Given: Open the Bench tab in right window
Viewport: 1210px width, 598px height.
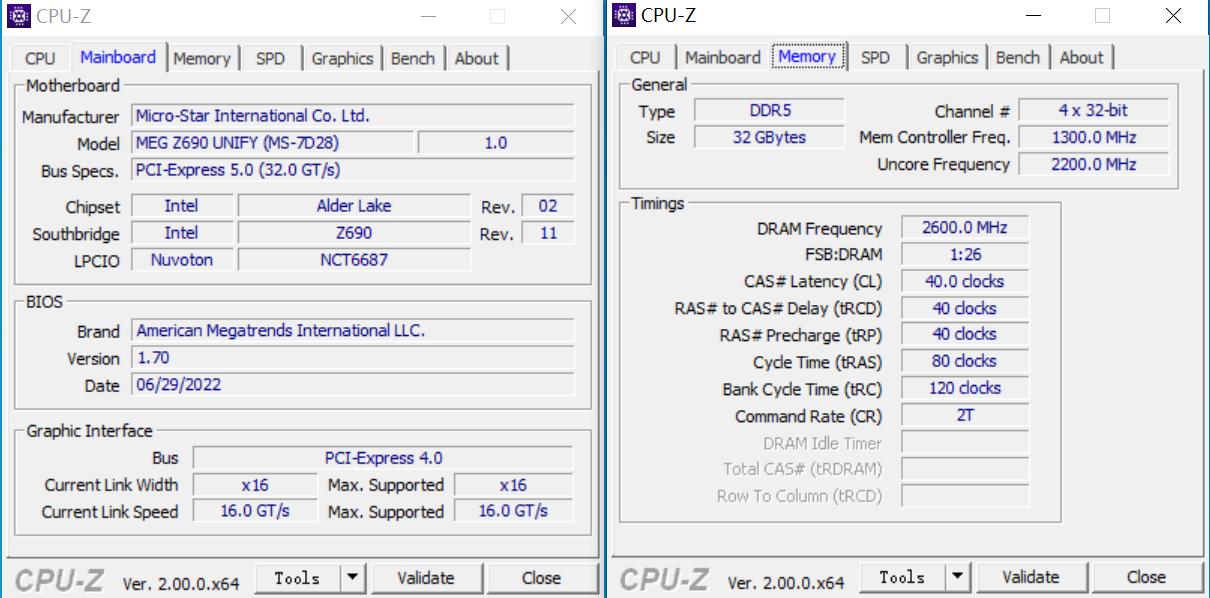Looking at the screenshot, I should click(1017, 57).
